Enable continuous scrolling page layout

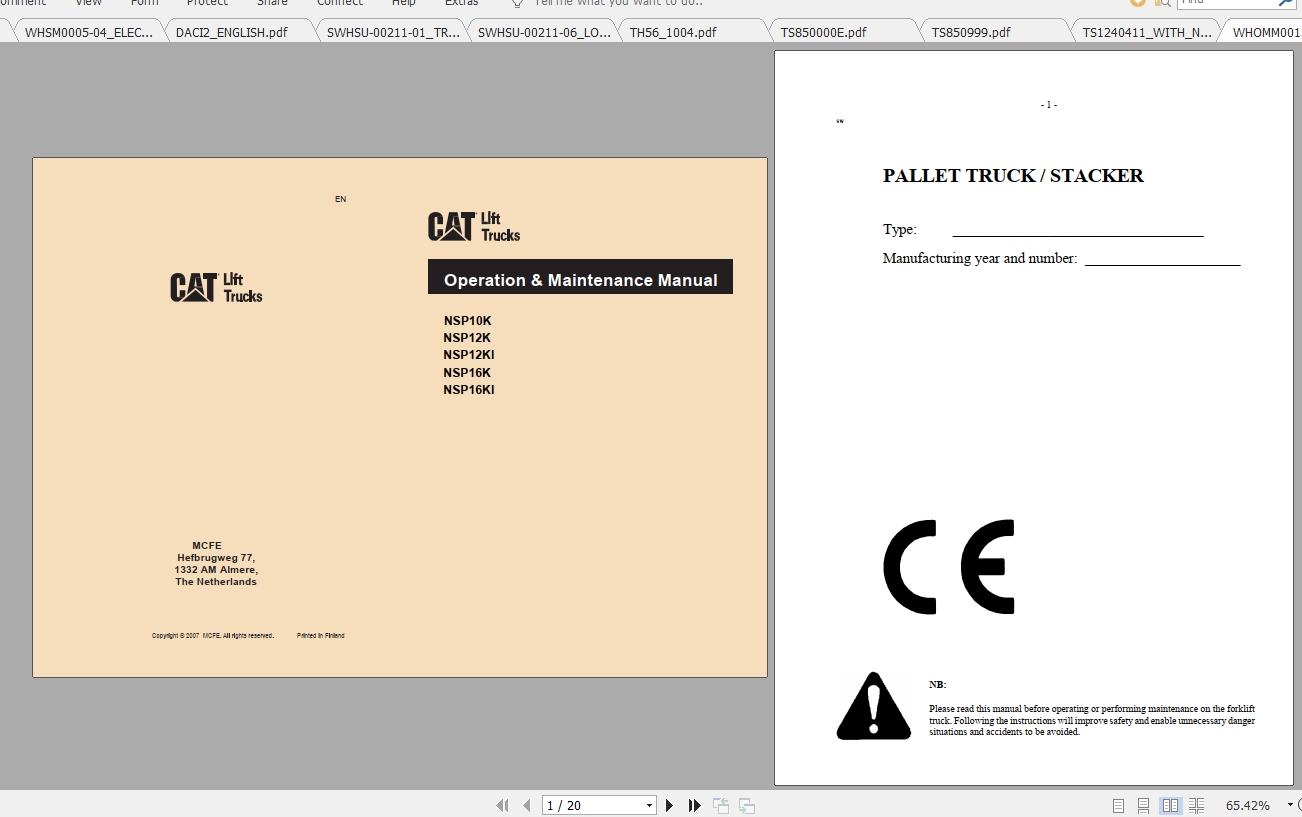(1144, 805)
